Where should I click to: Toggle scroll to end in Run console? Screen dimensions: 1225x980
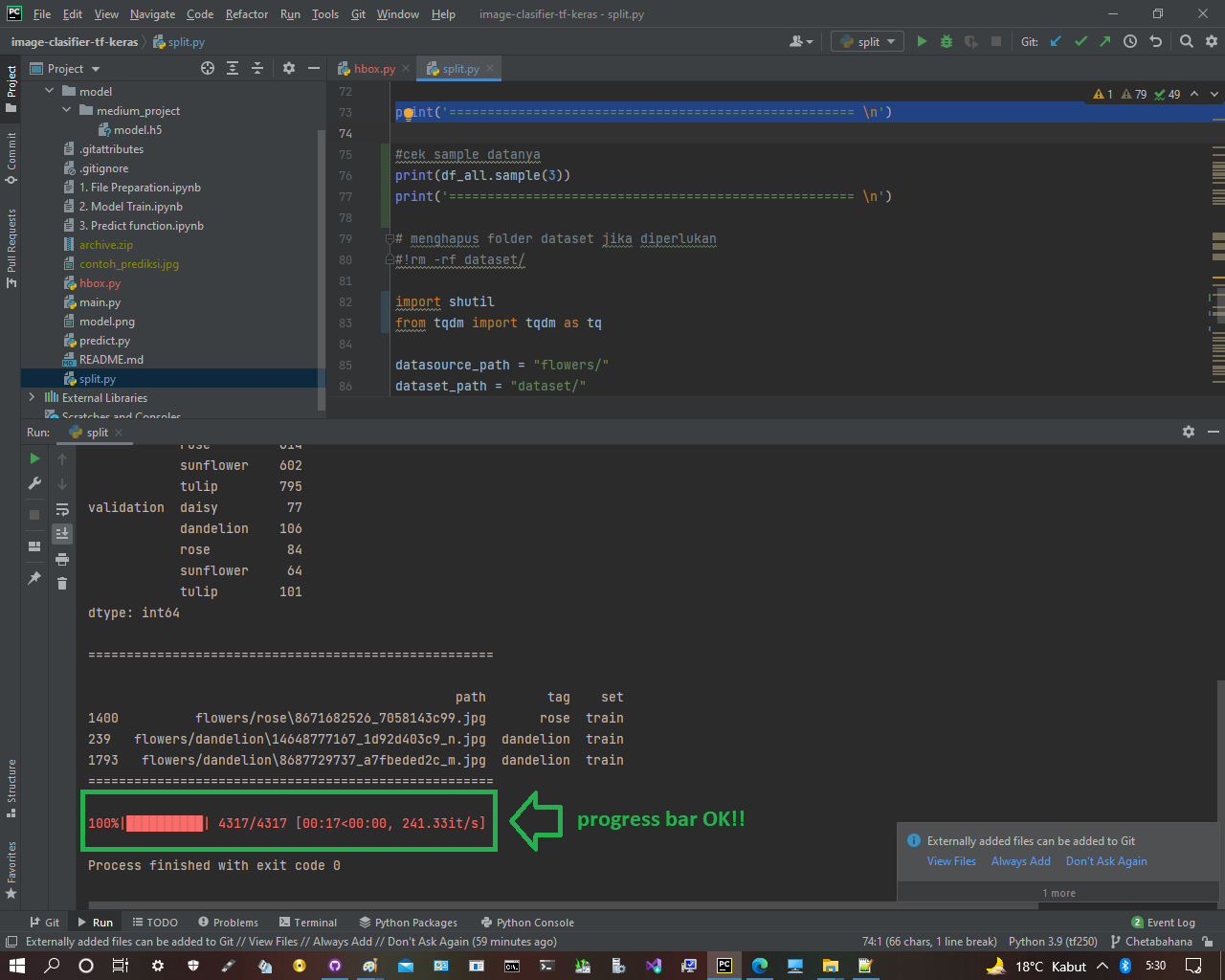[62, 533]
